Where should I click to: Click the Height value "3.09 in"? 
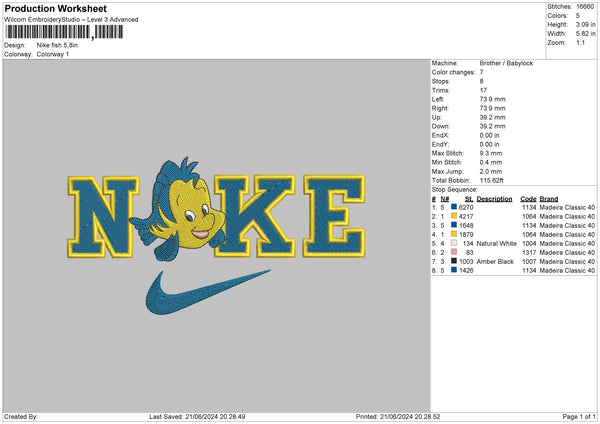585,24
